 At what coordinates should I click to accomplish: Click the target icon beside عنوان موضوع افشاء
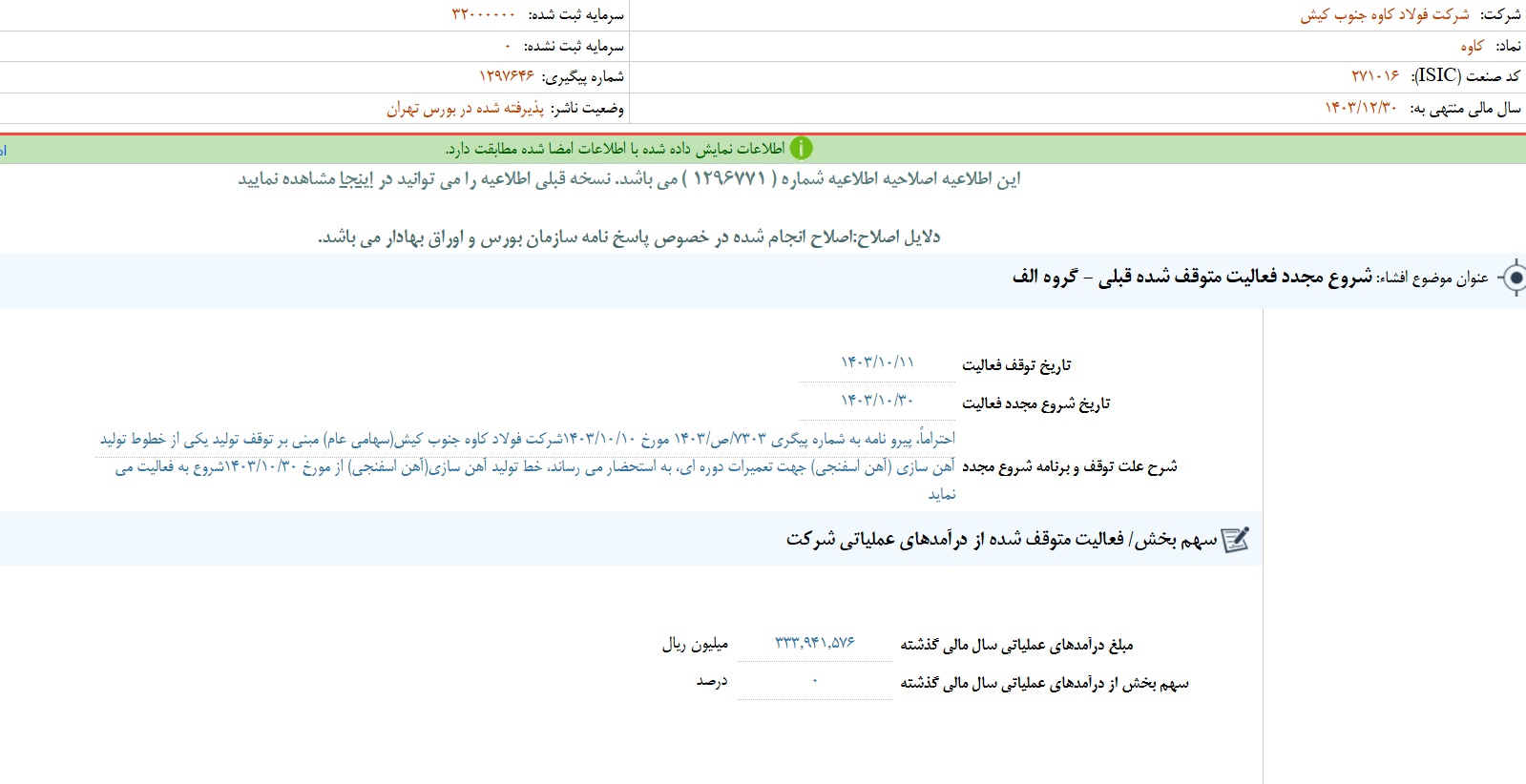click(x=1512, y=278)
